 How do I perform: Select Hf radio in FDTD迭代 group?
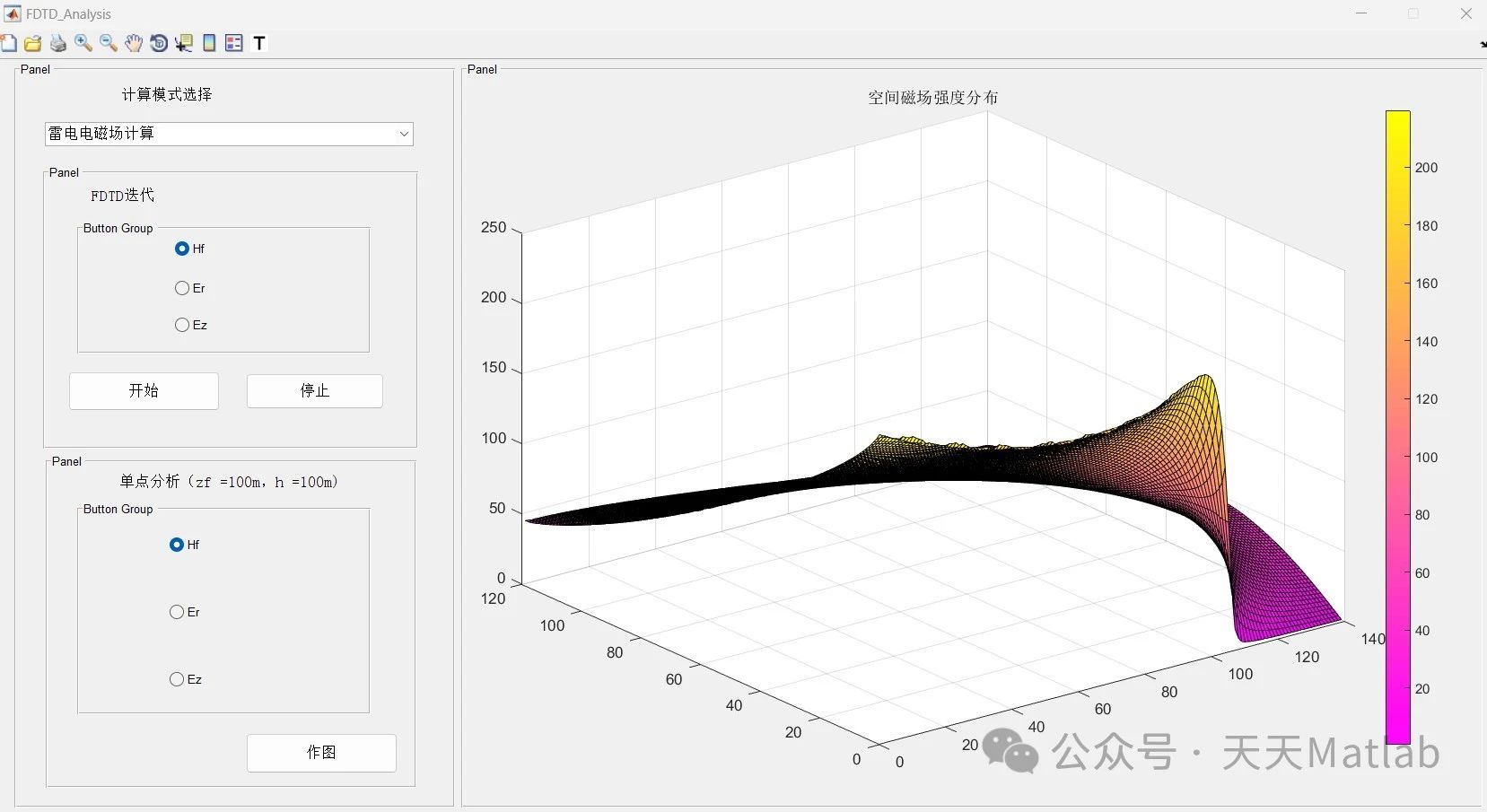[x=182, y=249]
